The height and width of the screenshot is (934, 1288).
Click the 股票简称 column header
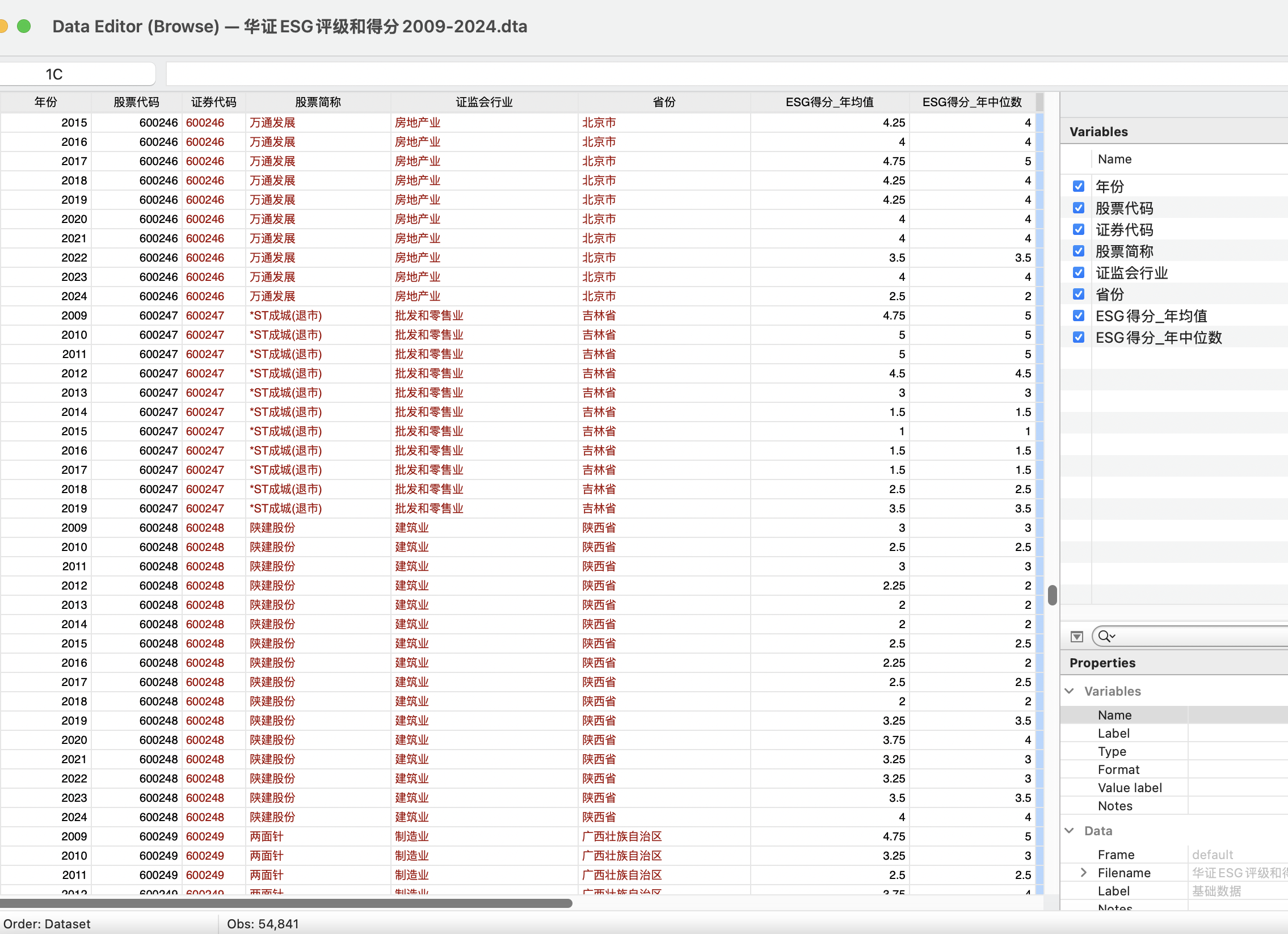pyautogui.click(x=317, y=102)
